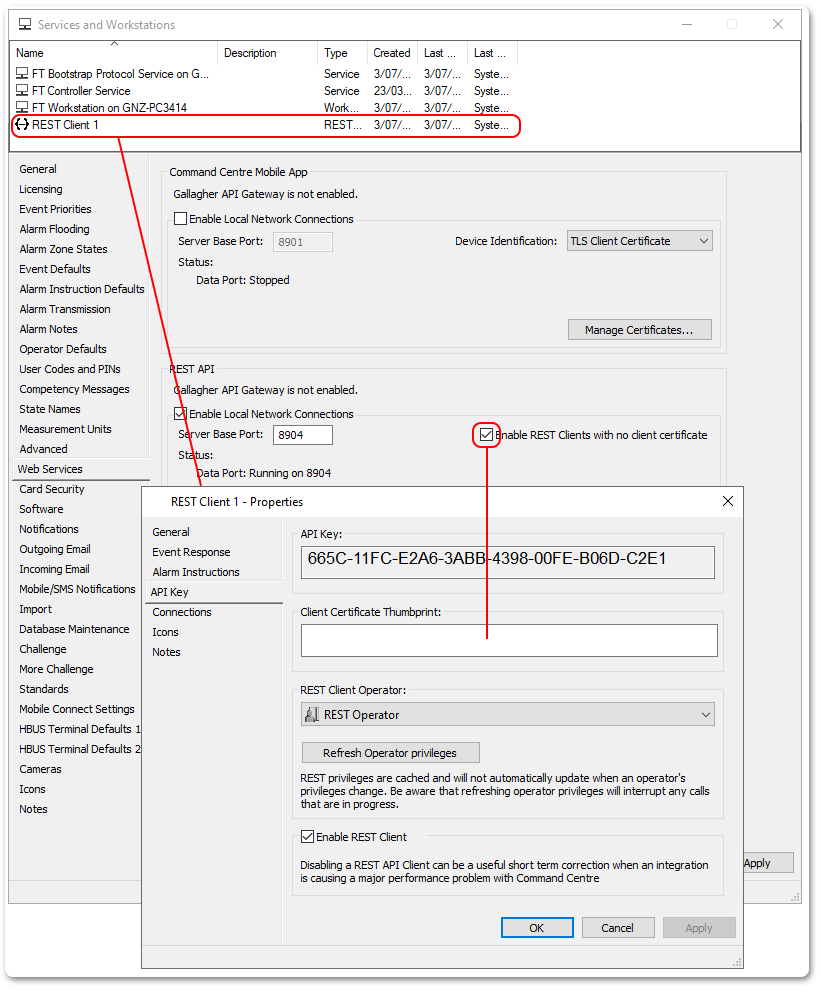
Task: Open General in the REST Client 1 Properties dialog
Action: coord(171,532)
